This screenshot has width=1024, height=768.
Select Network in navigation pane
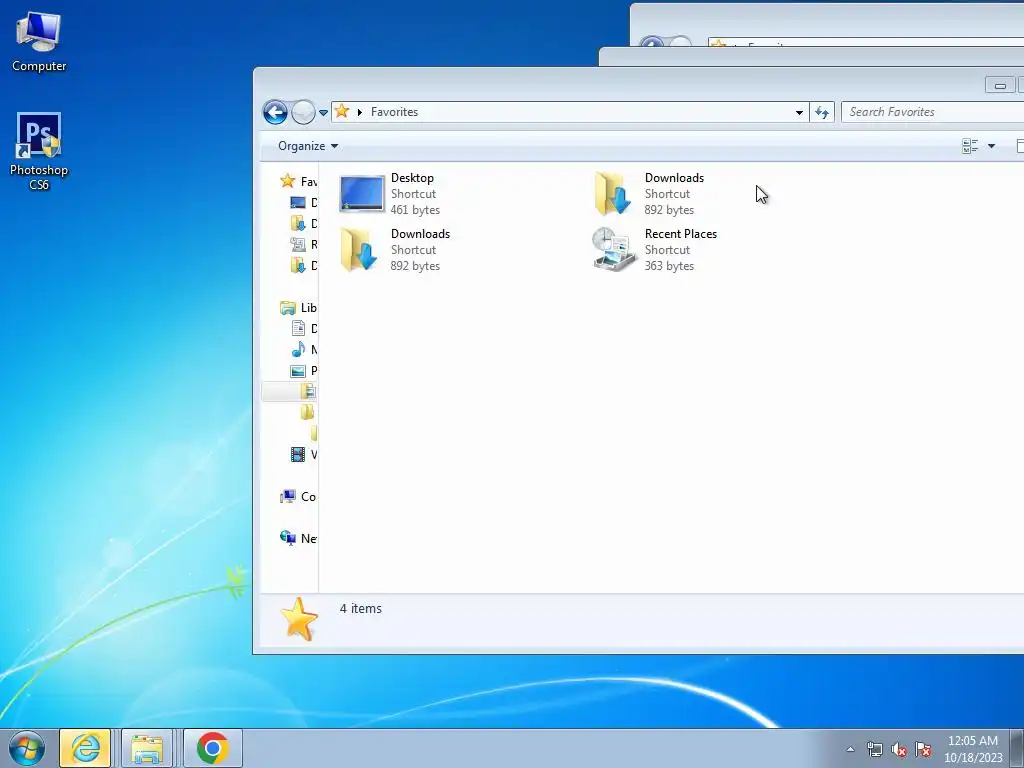(298, 538)
